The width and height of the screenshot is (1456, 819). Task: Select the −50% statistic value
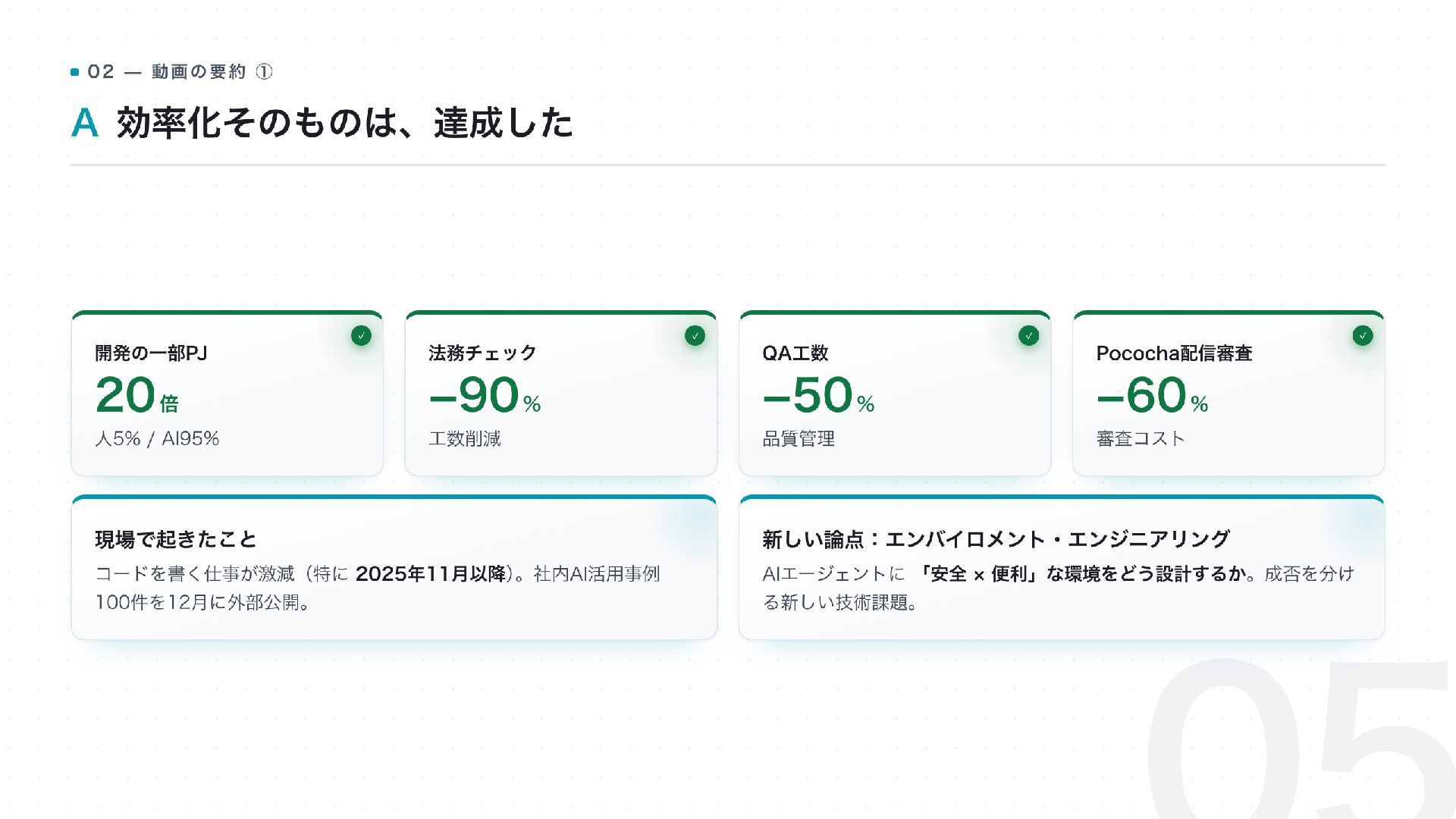(x=818, y=396)
